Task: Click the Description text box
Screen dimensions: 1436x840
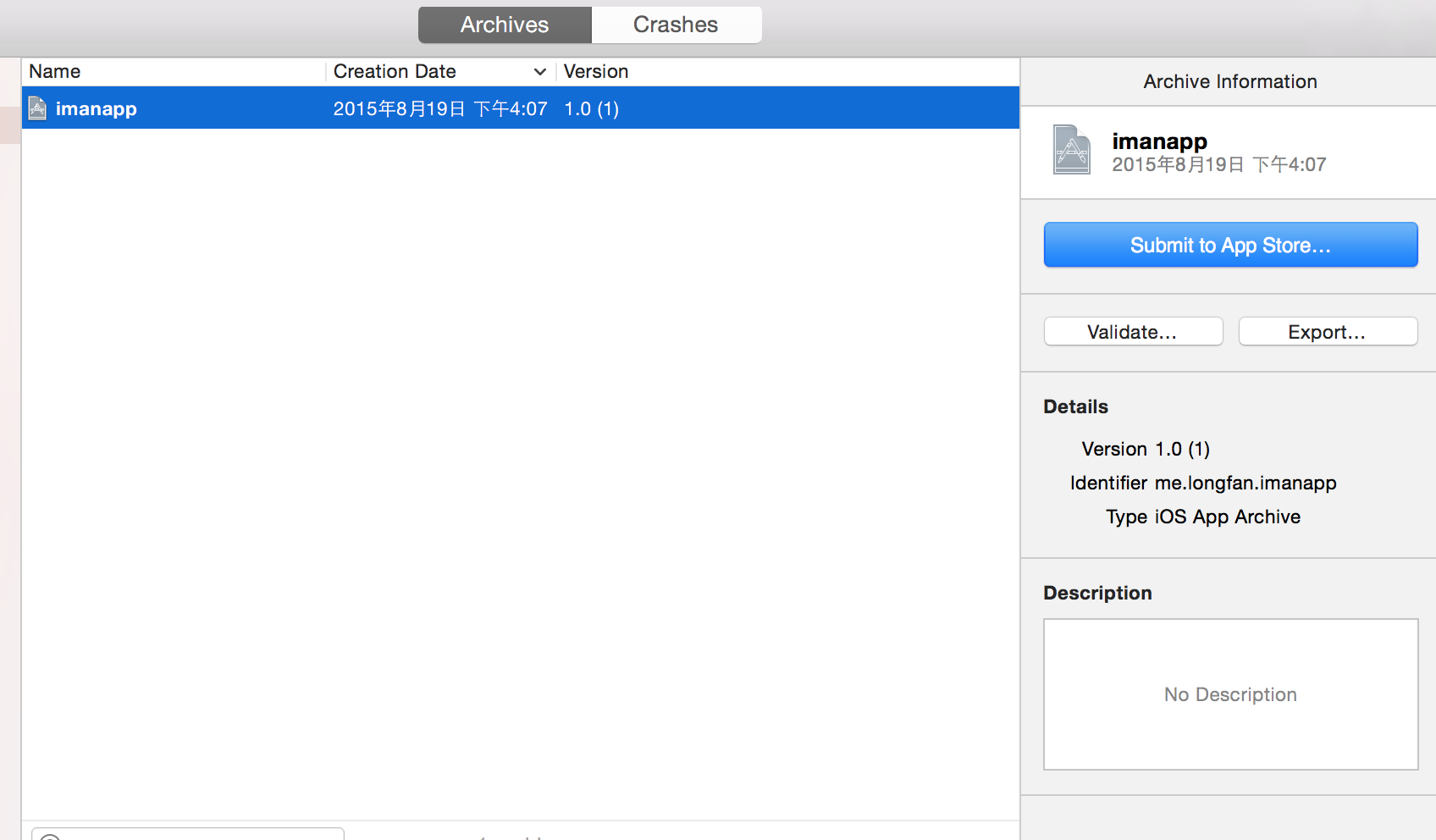Action: tap(1230, 694)
